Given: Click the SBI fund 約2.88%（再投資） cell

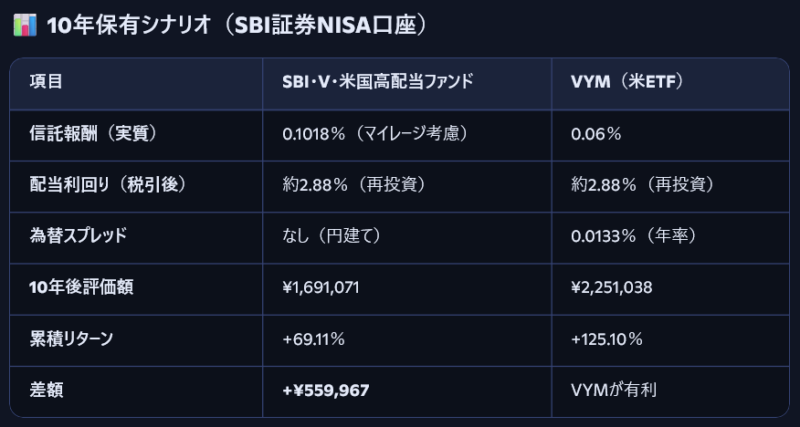Looking at the screenshot, I should click(x=349, y=185).
